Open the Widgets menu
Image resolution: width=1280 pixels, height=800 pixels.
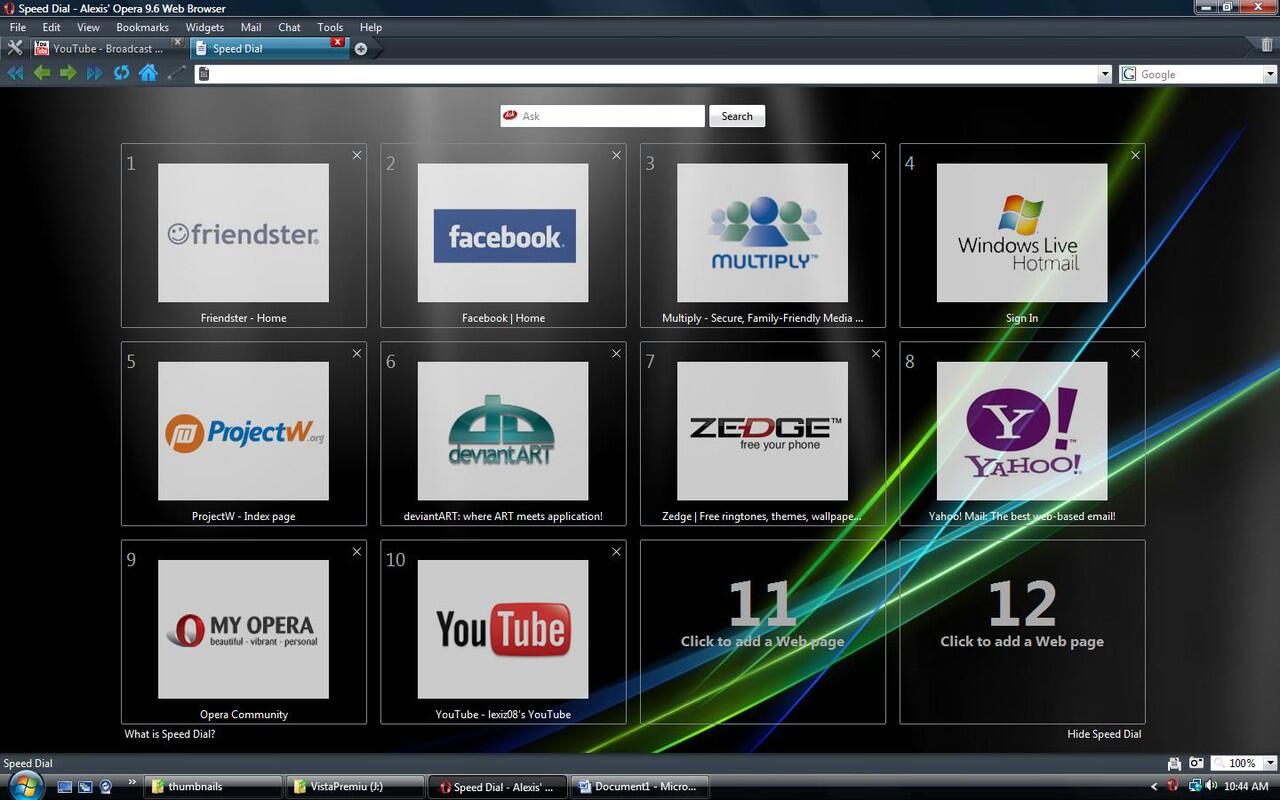[x=205, y=27]
